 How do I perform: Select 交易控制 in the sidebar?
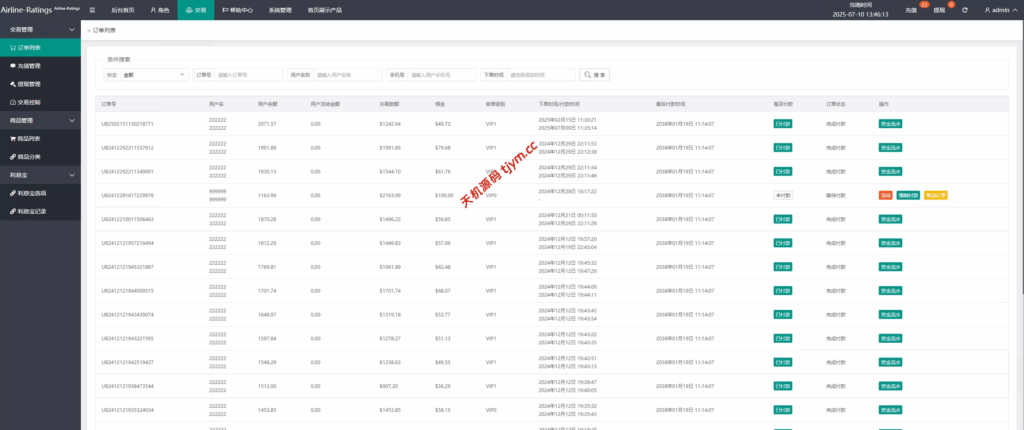(30, 102)
